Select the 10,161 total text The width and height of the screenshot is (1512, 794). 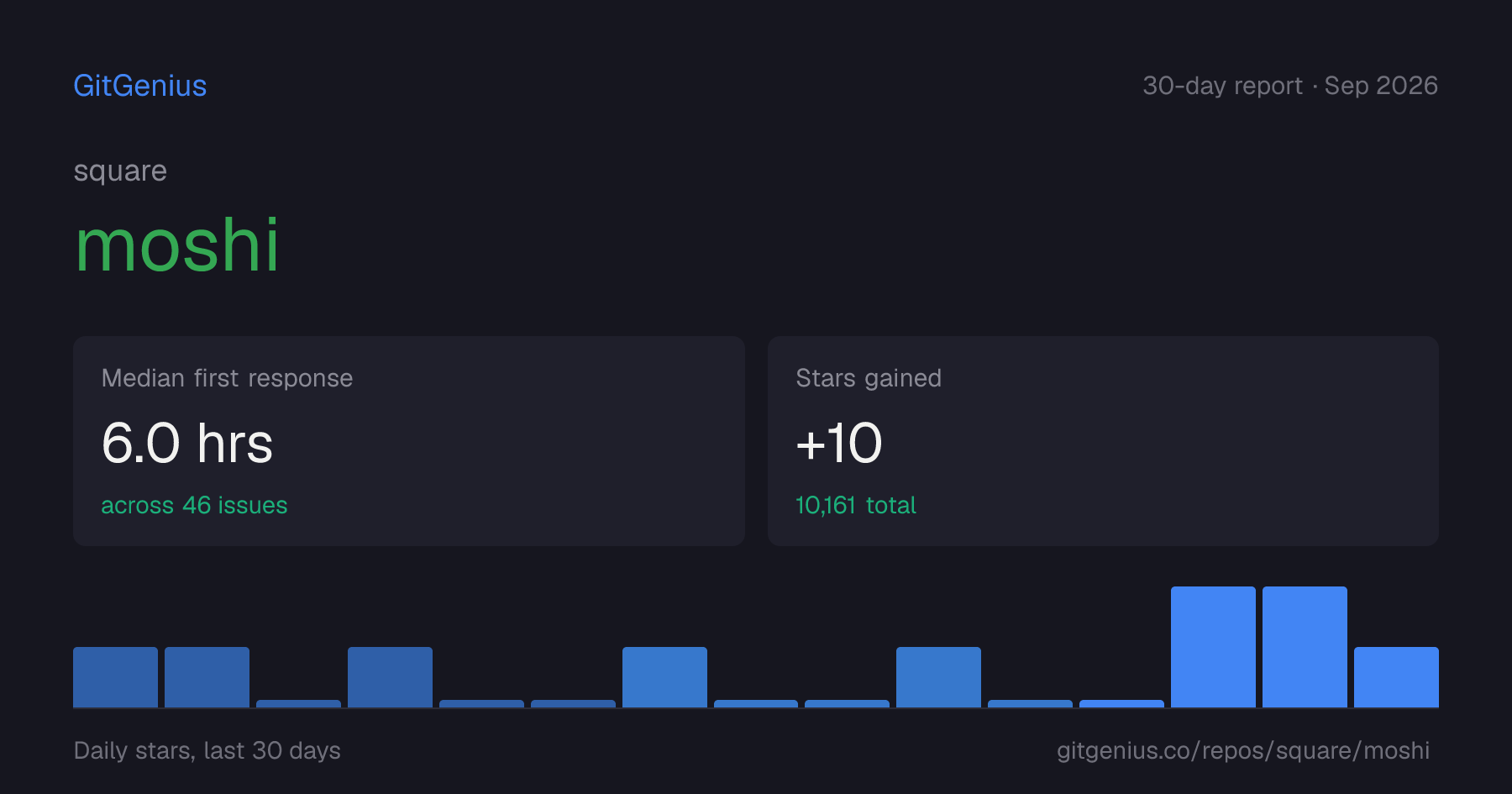tap(856, 505)
